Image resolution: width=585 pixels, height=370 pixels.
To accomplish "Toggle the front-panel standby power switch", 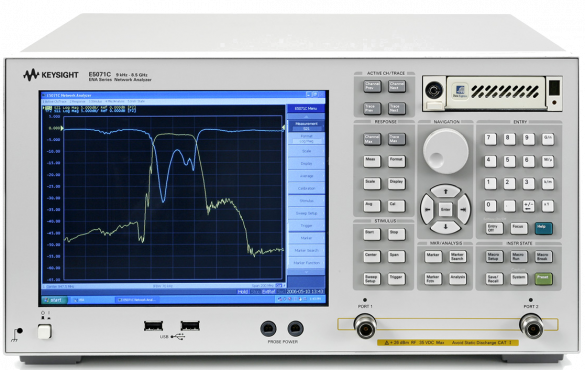I will [x=44, y=332].
